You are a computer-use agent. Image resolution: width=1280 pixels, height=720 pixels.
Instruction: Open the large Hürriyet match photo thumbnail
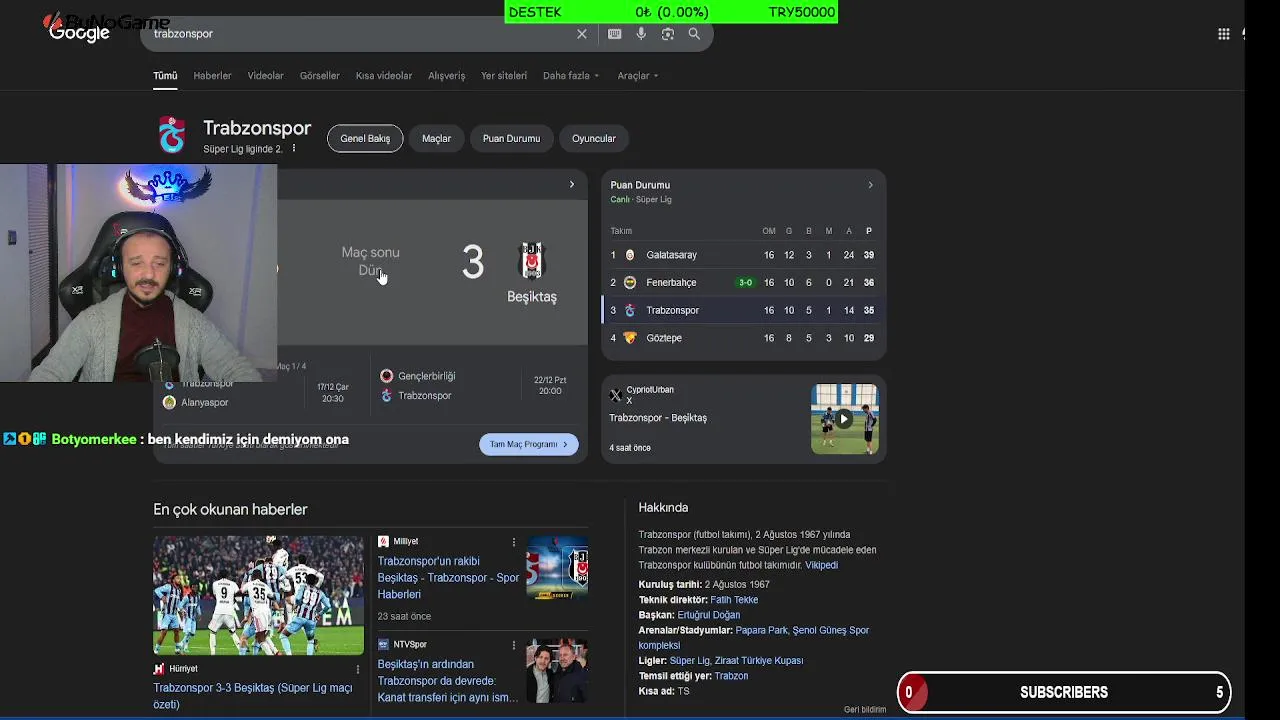click(x=258, y=595)
